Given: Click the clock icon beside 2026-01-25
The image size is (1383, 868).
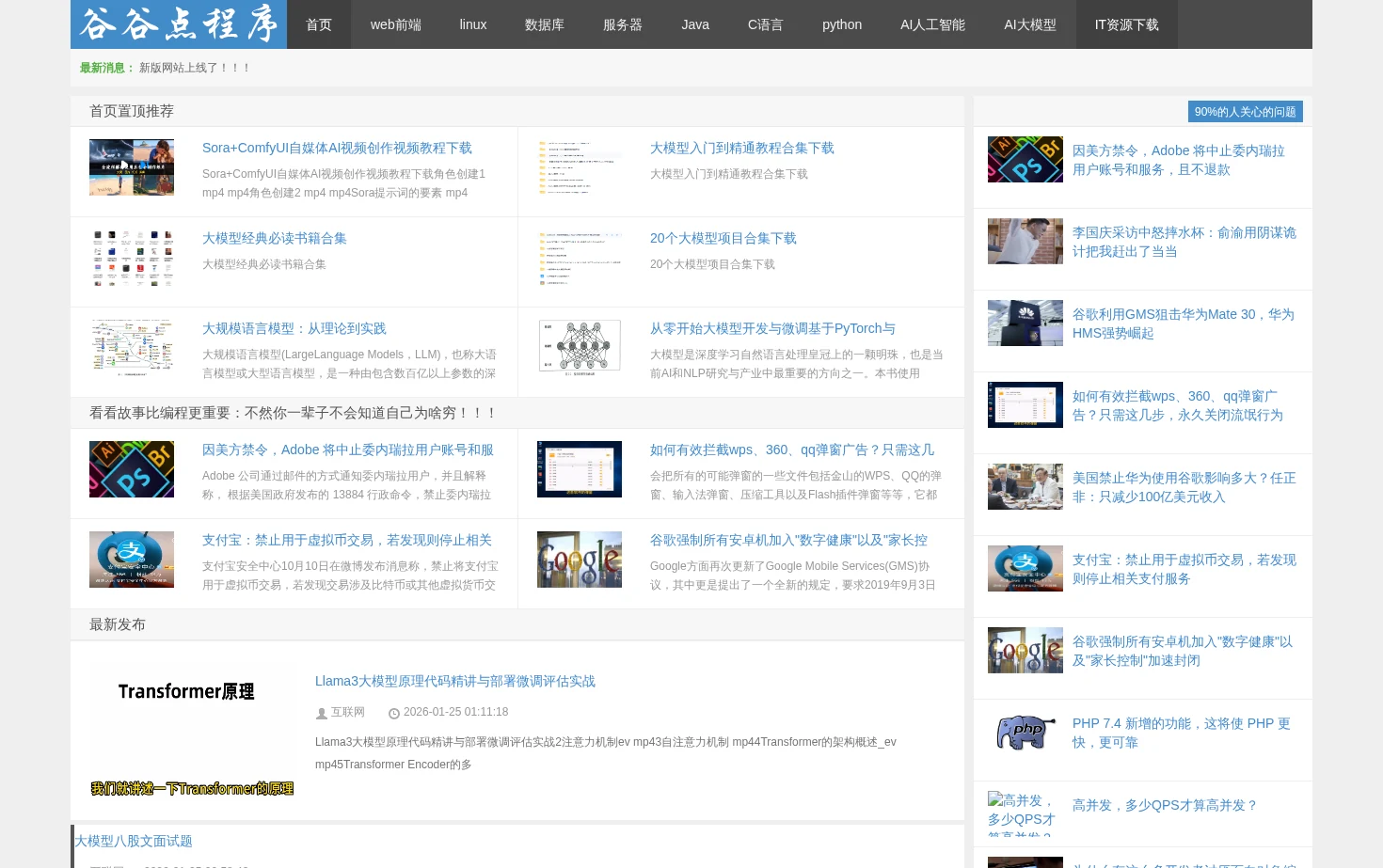Looking at the screenshot, I should click(x=394, y=713).
